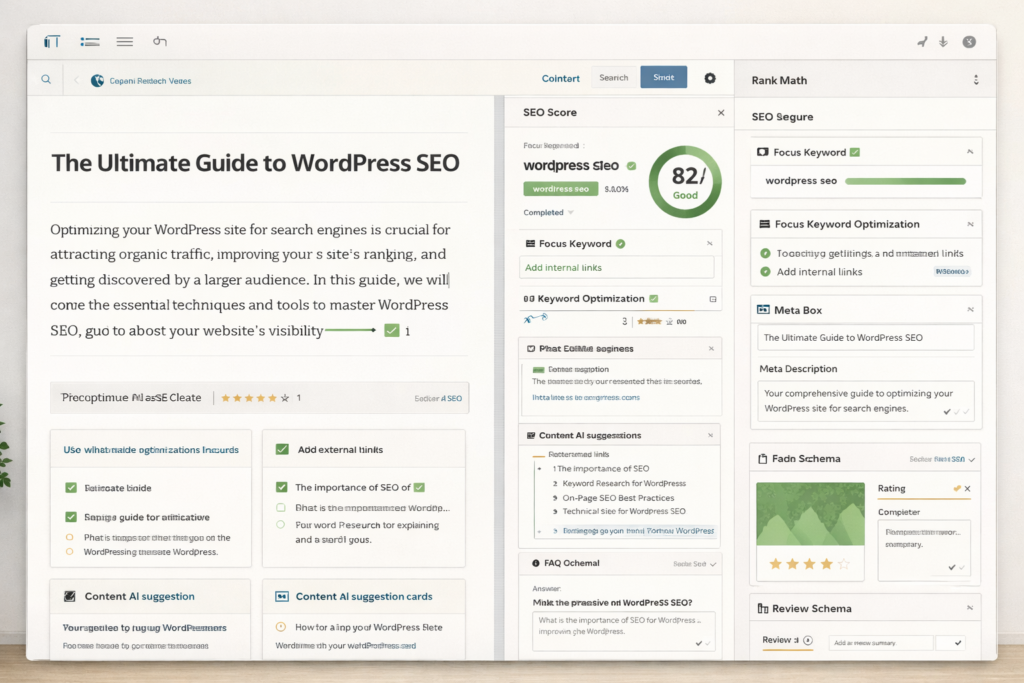Click the wordpress seo keyword strength bar
The height and width of the screenshot is (683, 1024).
coord(905,183)
